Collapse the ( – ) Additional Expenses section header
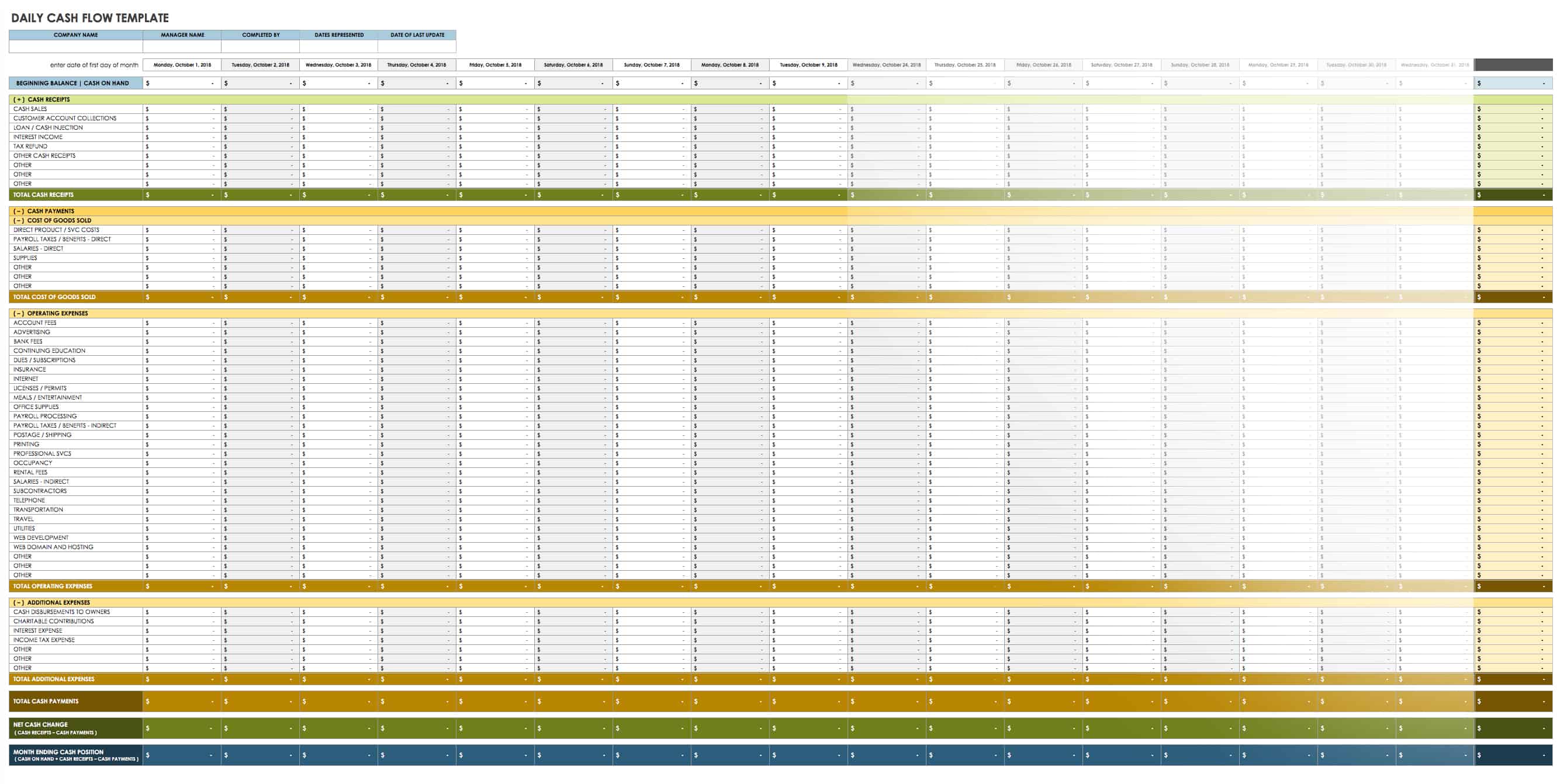Image resolution: width=1567 pixels, height=784 pixels. tap(51, 602)
